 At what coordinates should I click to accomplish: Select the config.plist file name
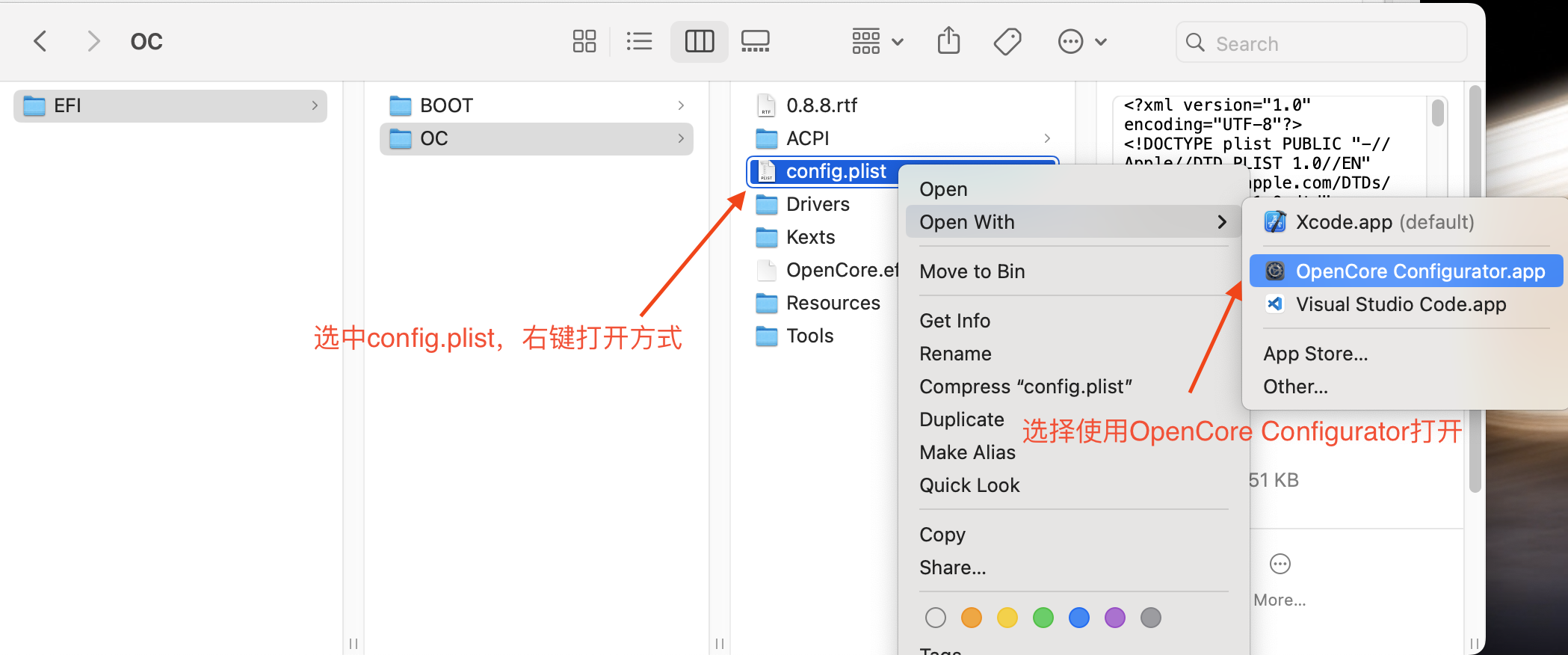click(836, 171)
